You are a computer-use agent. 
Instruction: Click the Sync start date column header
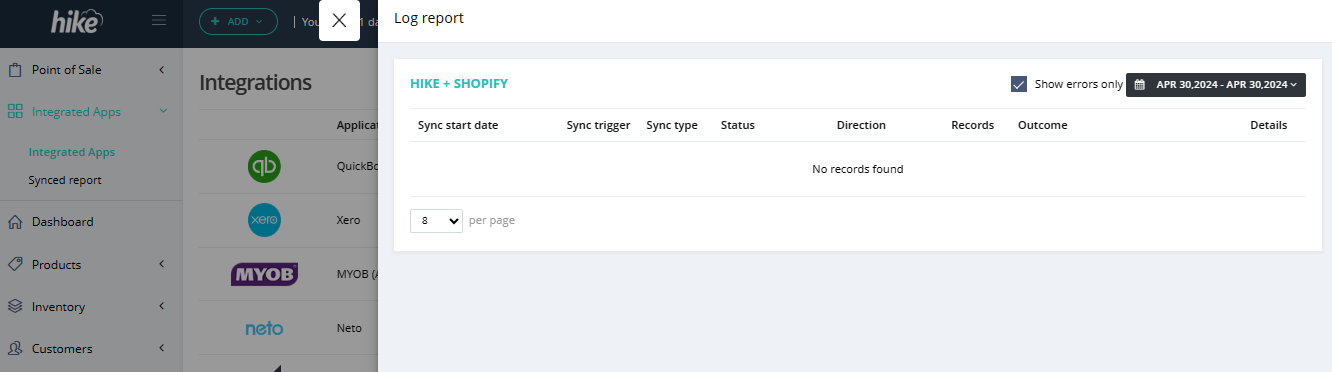click(458, 126)
